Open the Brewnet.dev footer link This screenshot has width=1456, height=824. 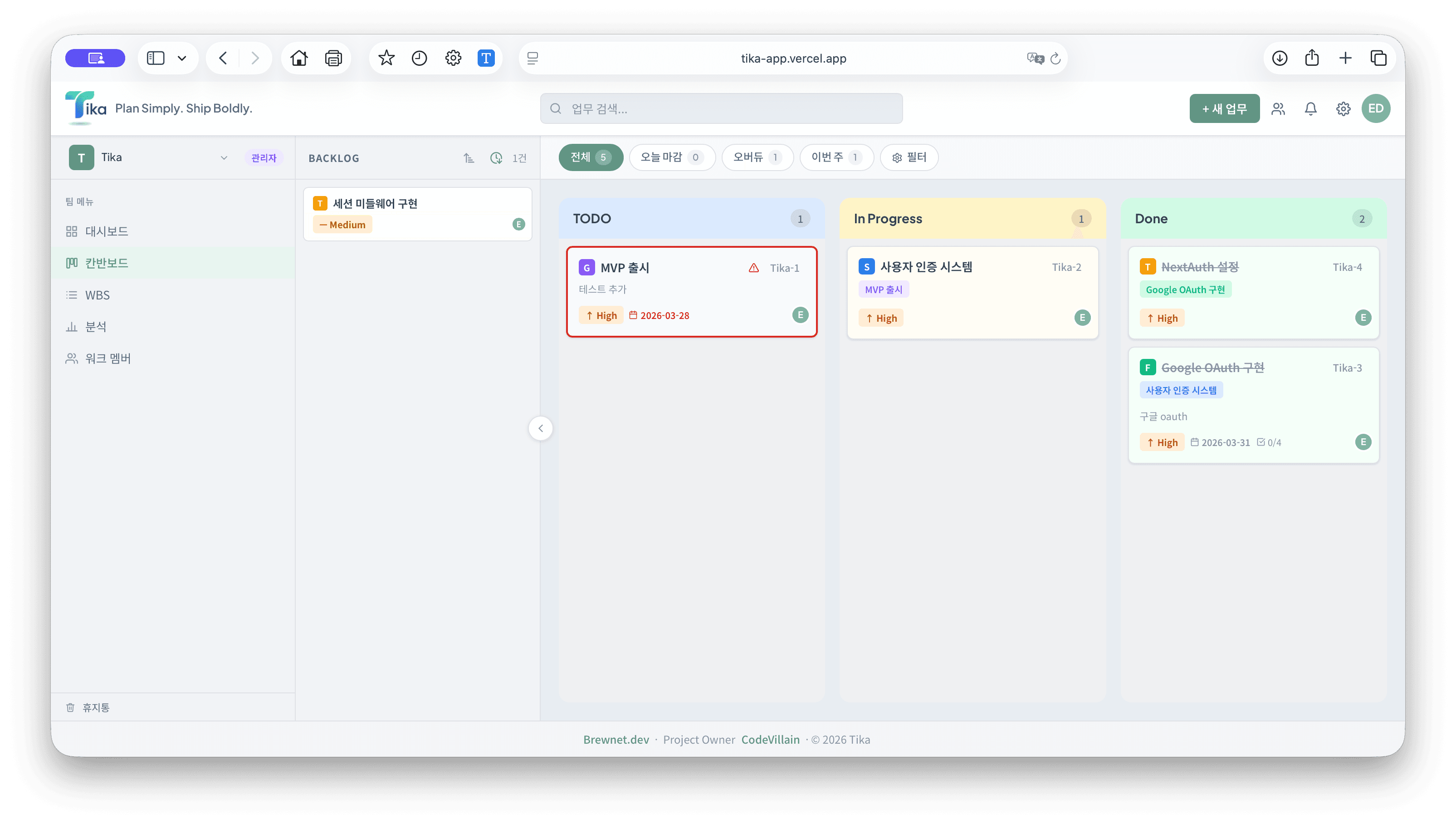click(x=616, y=740)
